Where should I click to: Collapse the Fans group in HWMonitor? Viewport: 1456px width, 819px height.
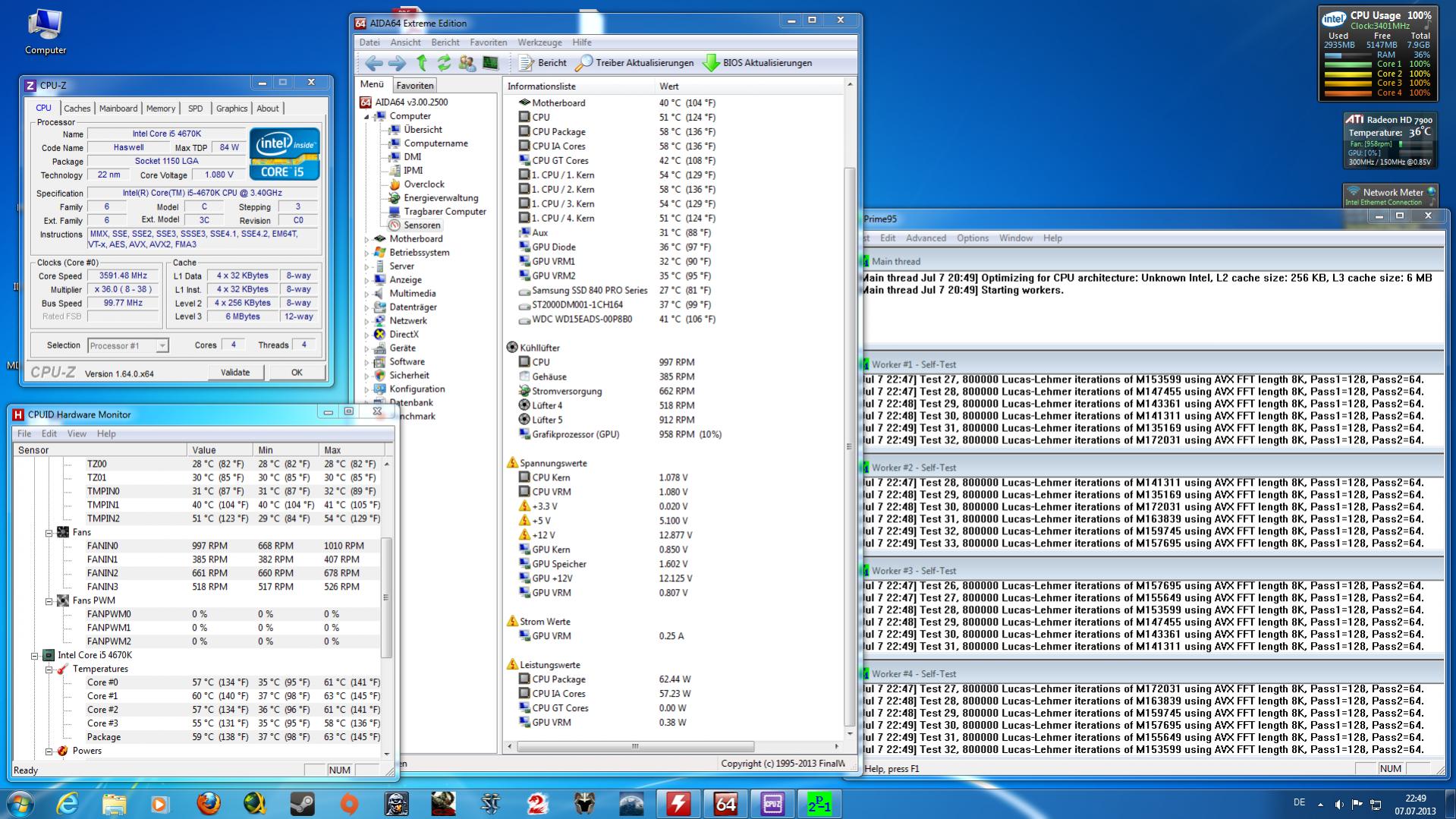[x=49, y=533]
